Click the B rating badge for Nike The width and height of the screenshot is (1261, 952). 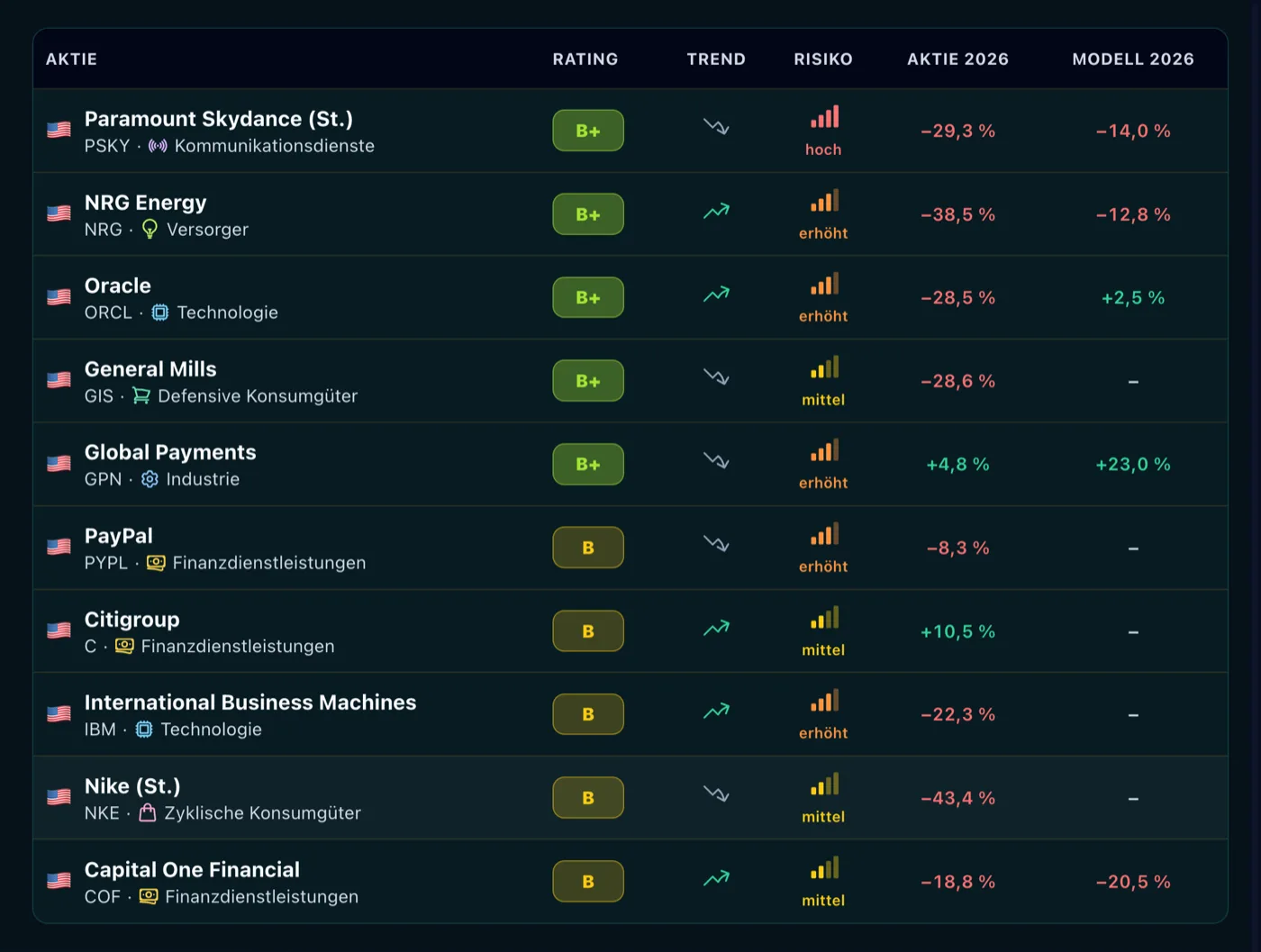pos(588,798)
